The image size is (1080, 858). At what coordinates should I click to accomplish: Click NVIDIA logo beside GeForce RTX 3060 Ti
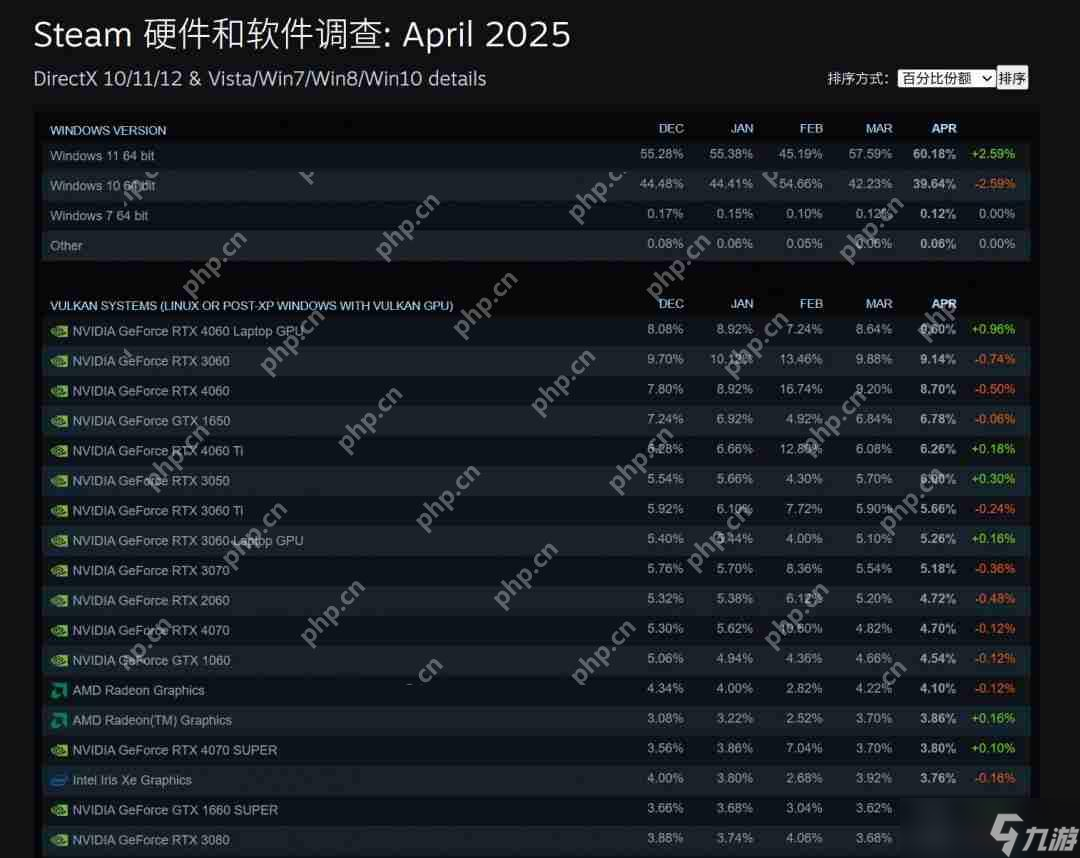59,511
